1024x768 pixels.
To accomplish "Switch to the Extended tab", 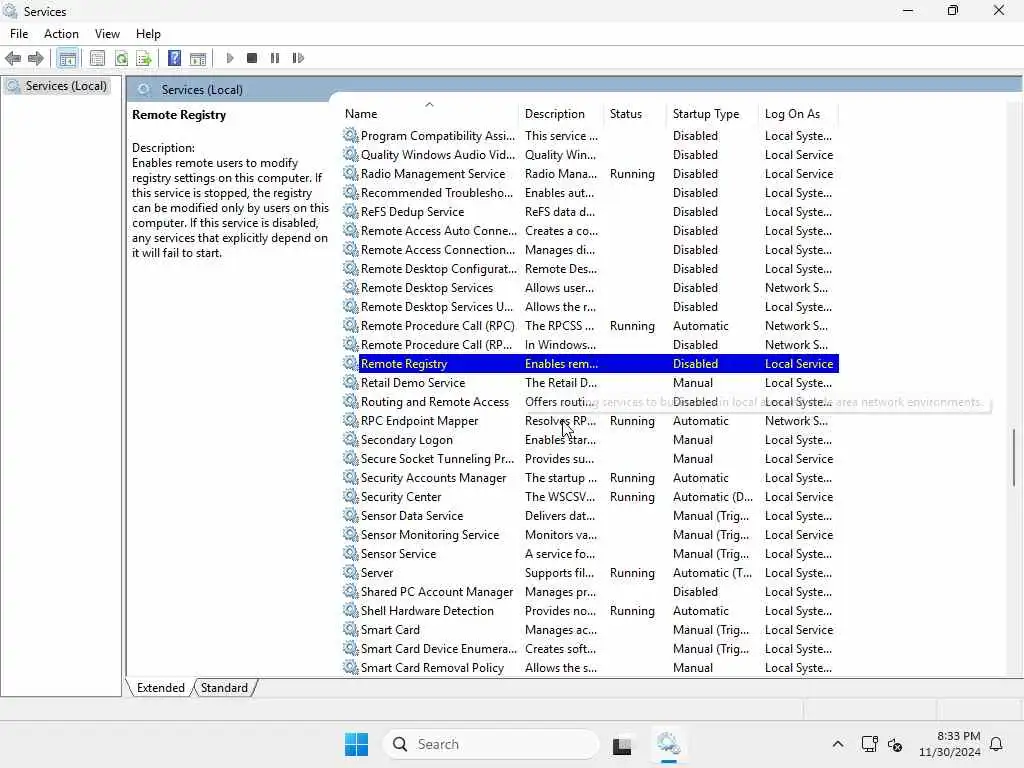I will pyautogui.click(x=161, y=688).
